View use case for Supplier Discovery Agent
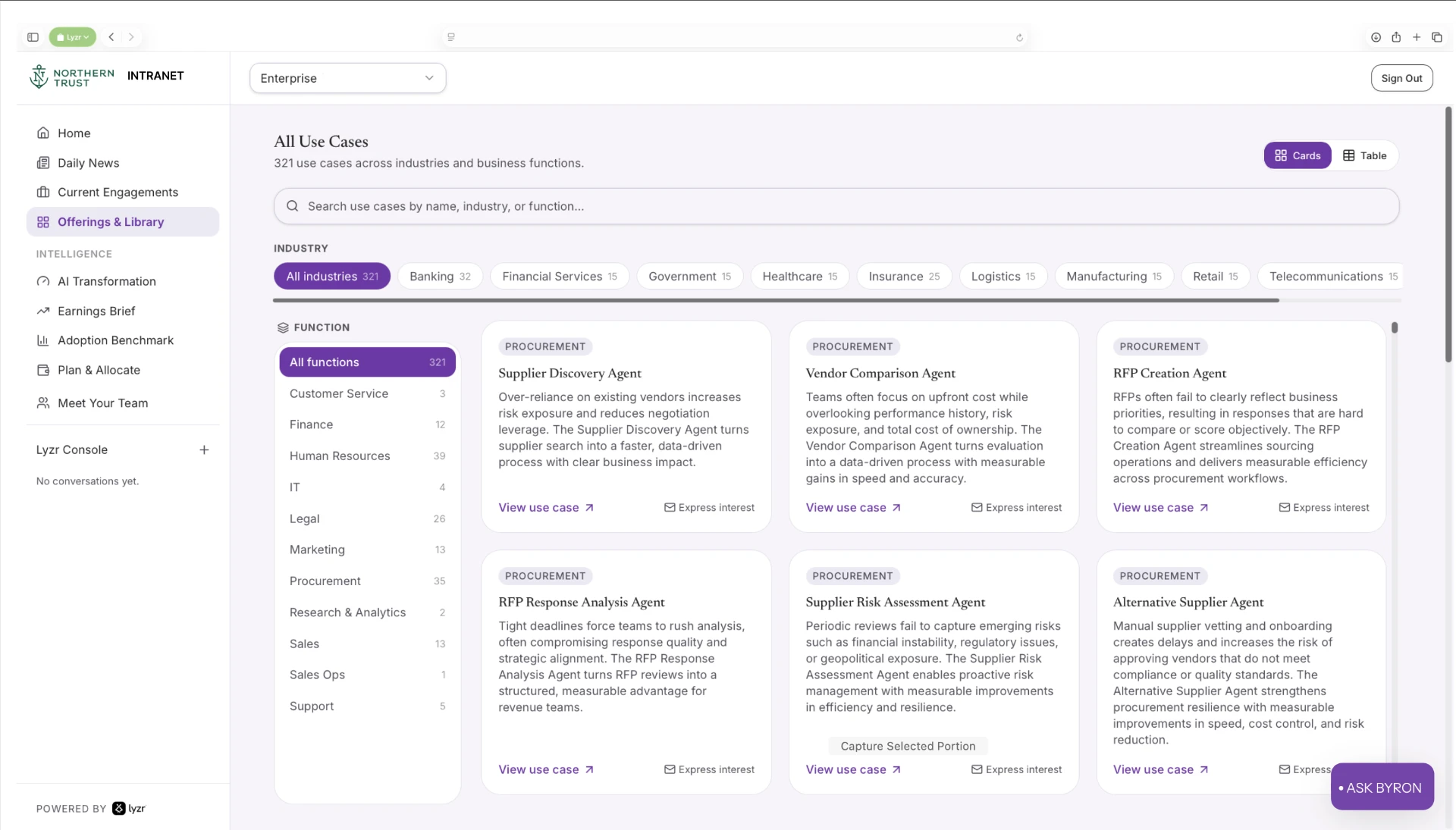Viewport: 1456px width, 830px height. 546,508
